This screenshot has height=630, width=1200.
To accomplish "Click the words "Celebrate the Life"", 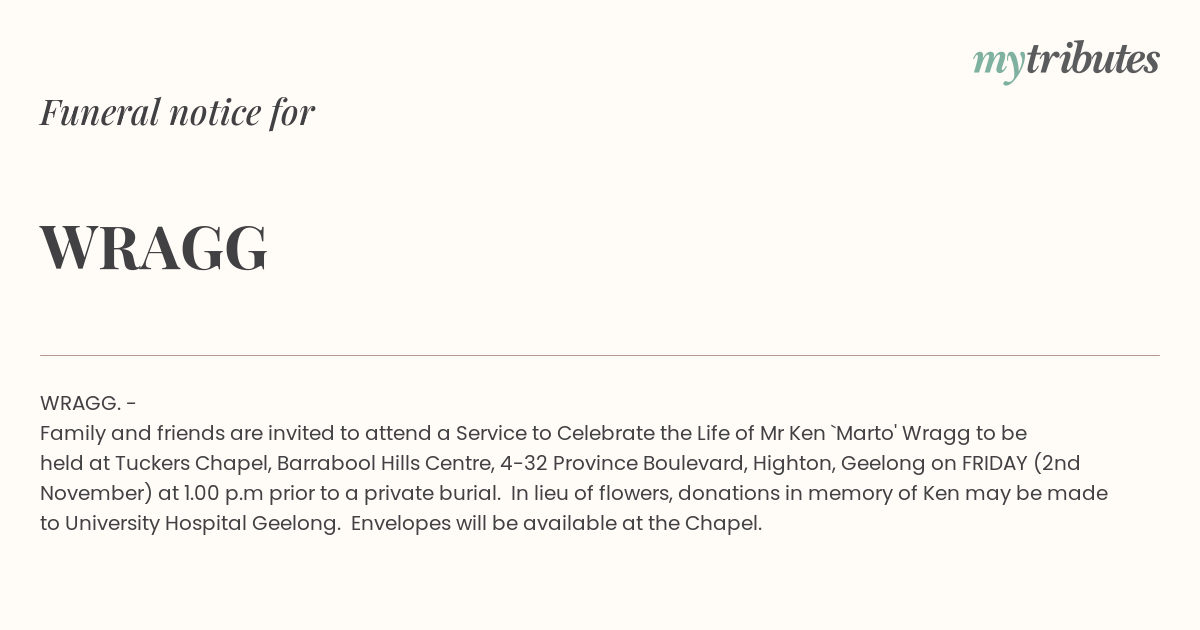I will [x=640, y=433].
